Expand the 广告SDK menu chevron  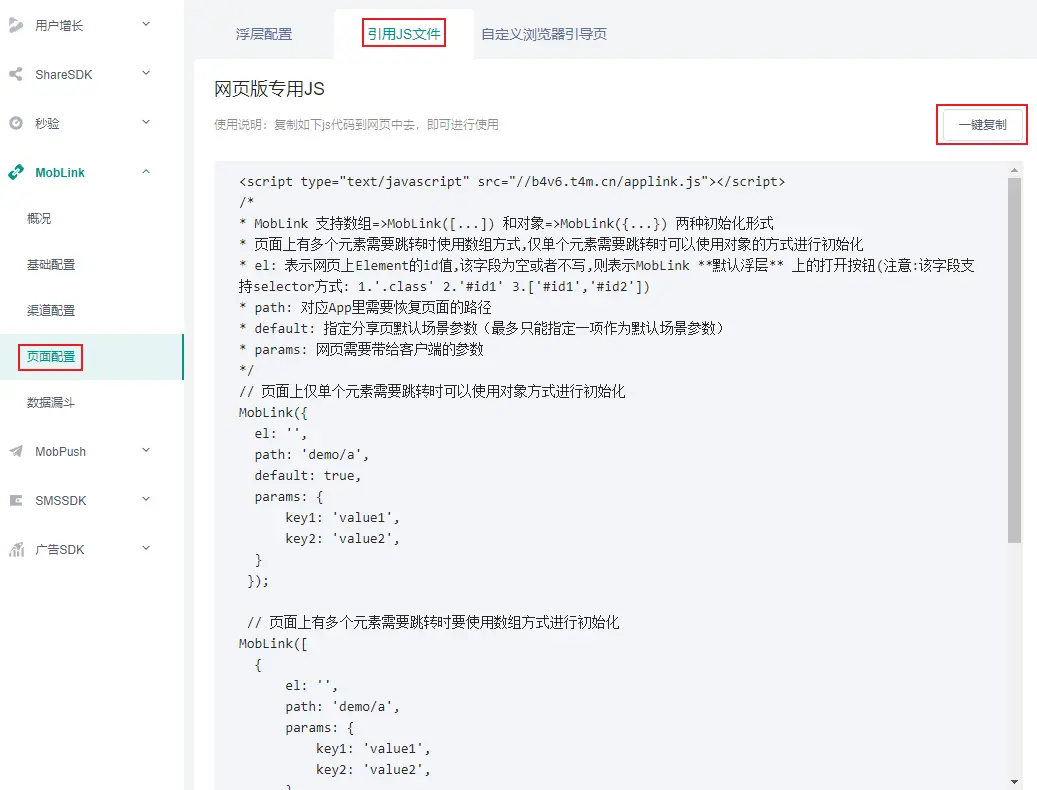pos(146,549)
